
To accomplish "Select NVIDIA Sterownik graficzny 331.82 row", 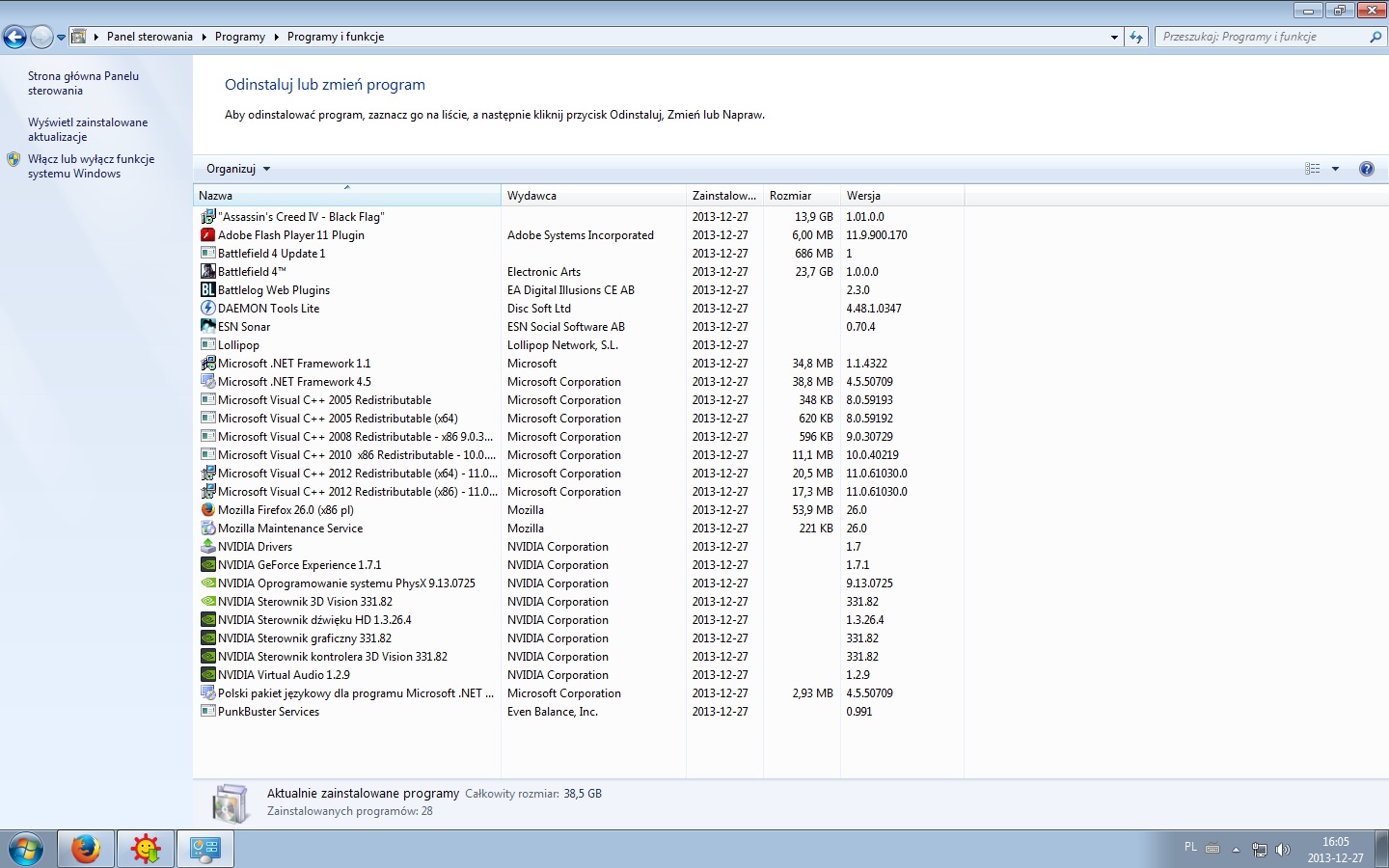I will point(579,638).
